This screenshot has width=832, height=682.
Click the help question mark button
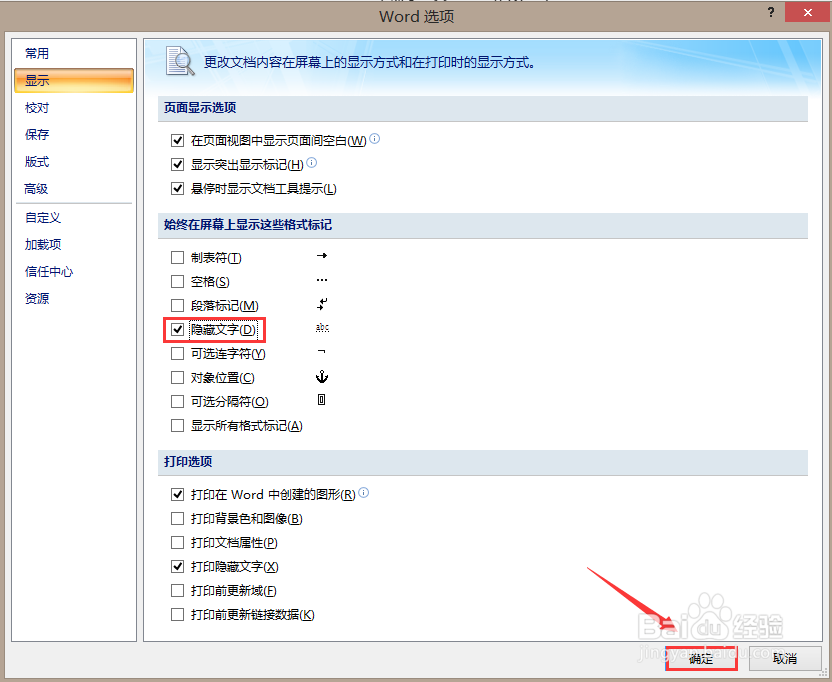771,12
